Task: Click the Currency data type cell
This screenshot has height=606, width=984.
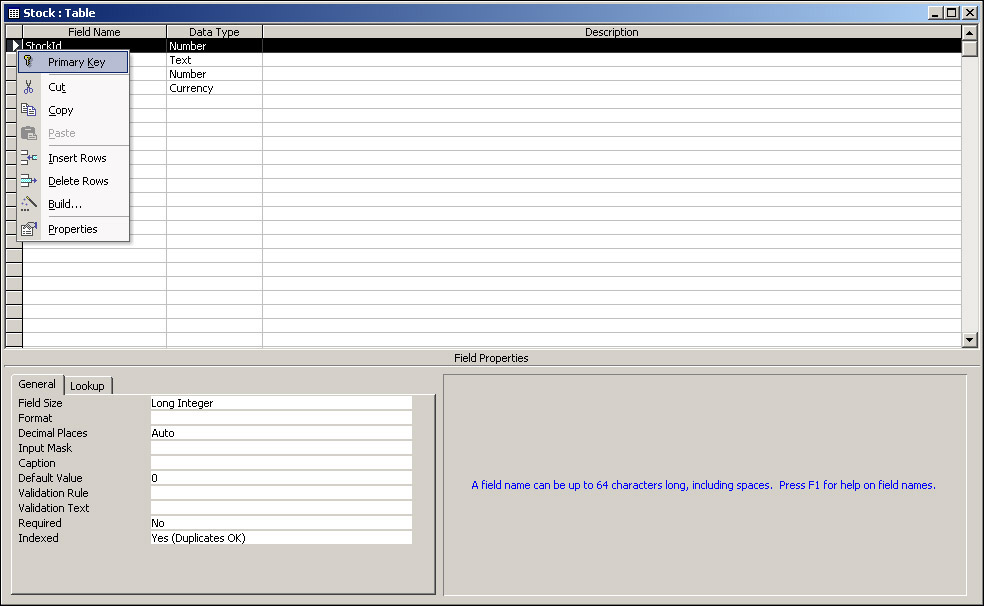Action: point(214,88)
